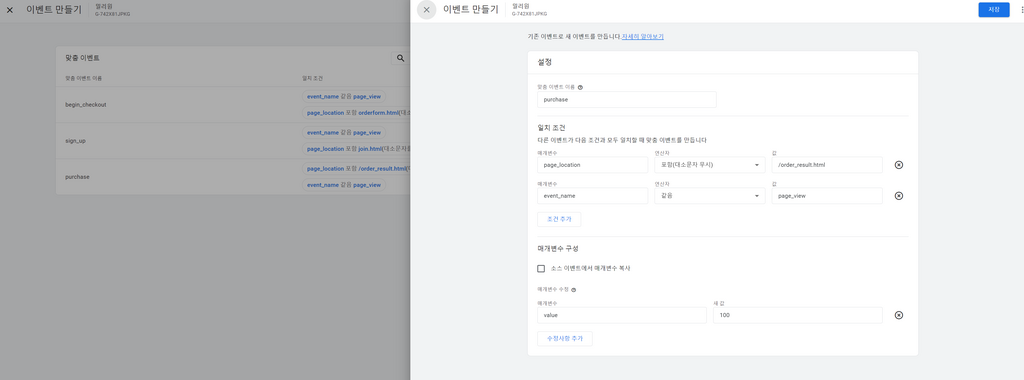Click the help icon beside 매개변수 수정
This screenshot has height=380, width=1024.
tap(573, 289)
